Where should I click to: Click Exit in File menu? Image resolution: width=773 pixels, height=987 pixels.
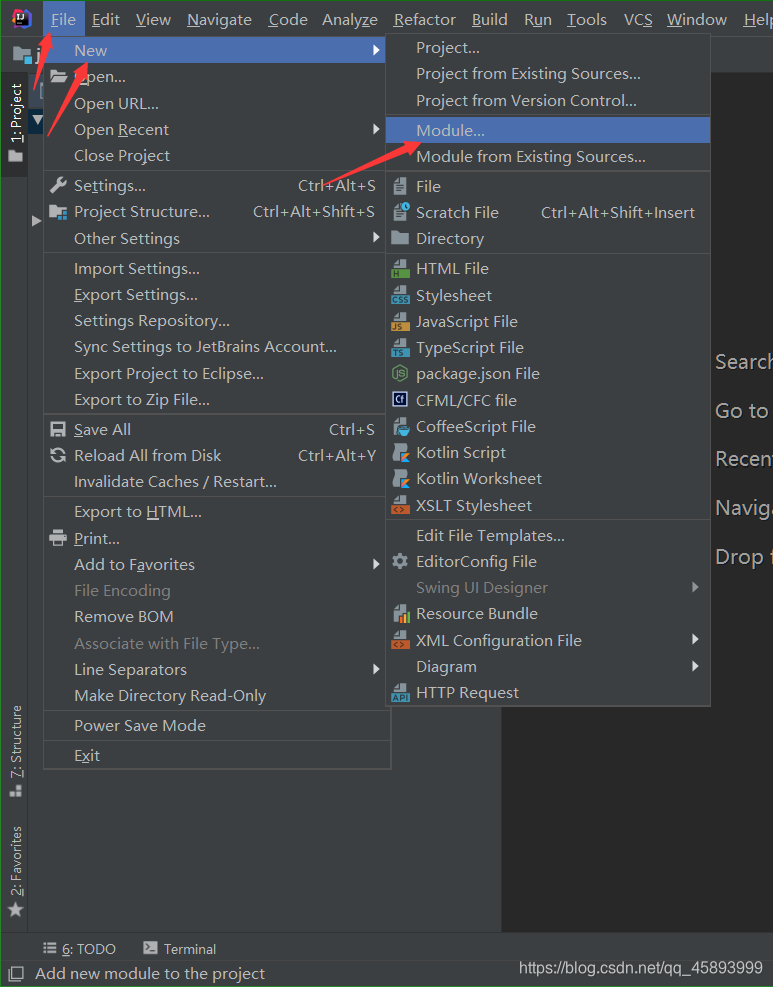[x=215, y=755]
